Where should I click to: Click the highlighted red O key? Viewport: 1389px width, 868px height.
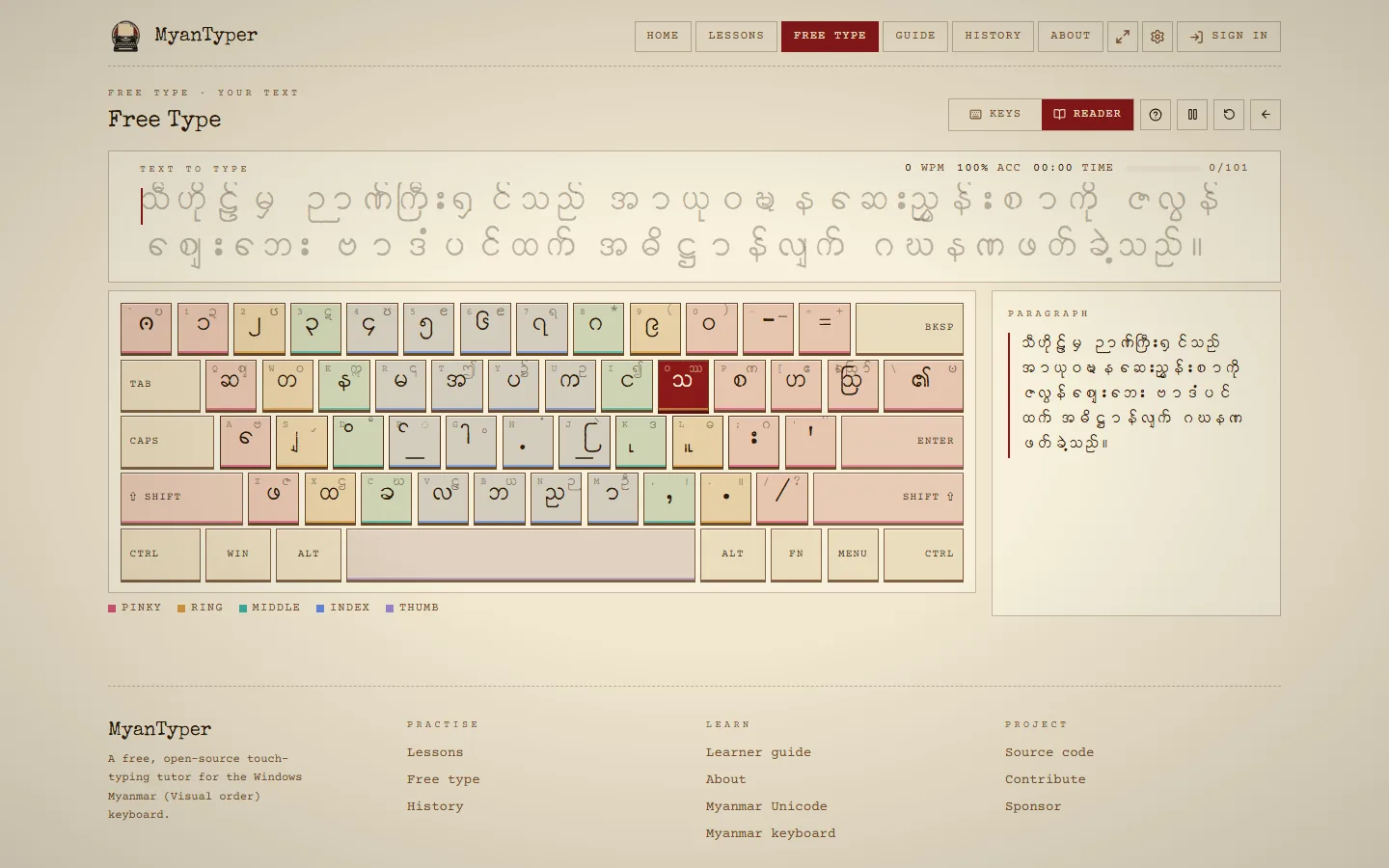coord(683,386)
